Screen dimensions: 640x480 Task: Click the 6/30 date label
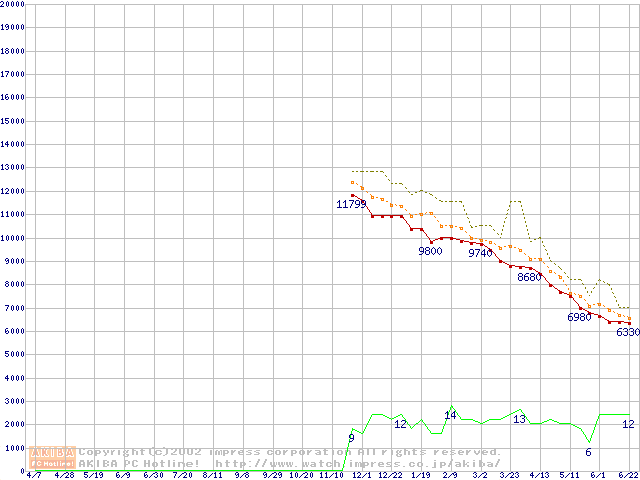153,476
